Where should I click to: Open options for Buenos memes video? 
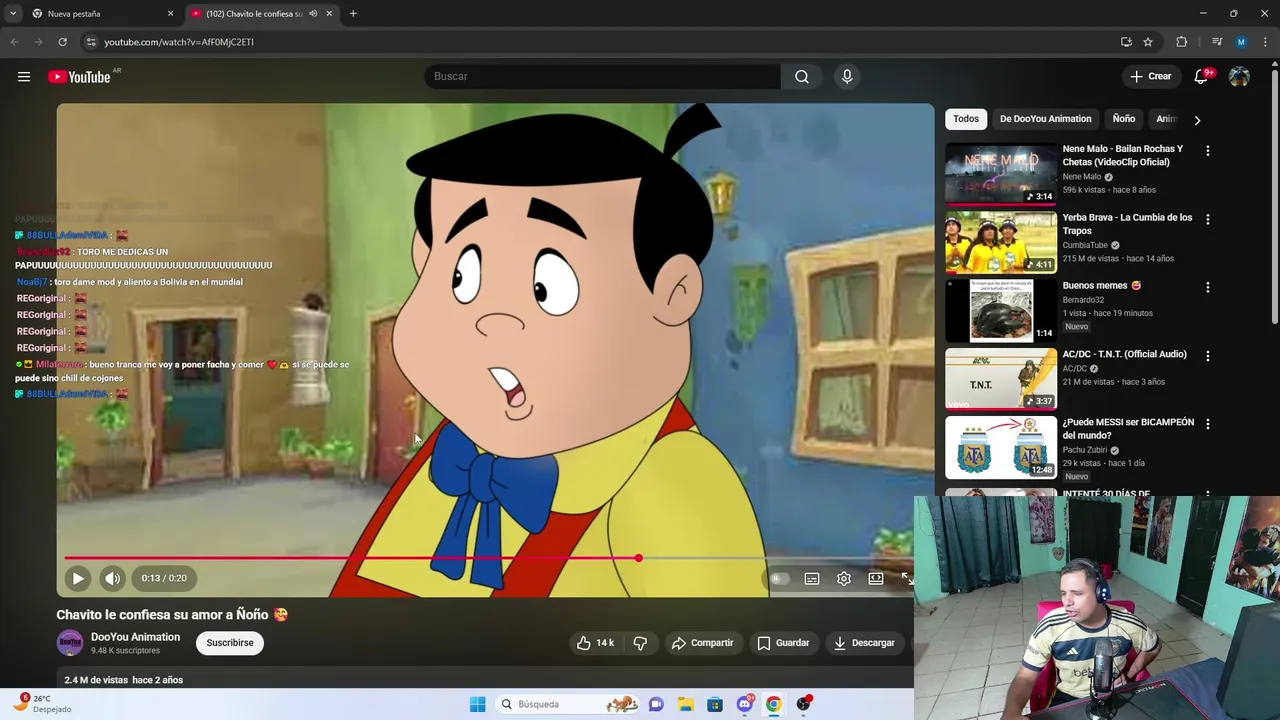pyautogui.click(x=1207, y=287)
